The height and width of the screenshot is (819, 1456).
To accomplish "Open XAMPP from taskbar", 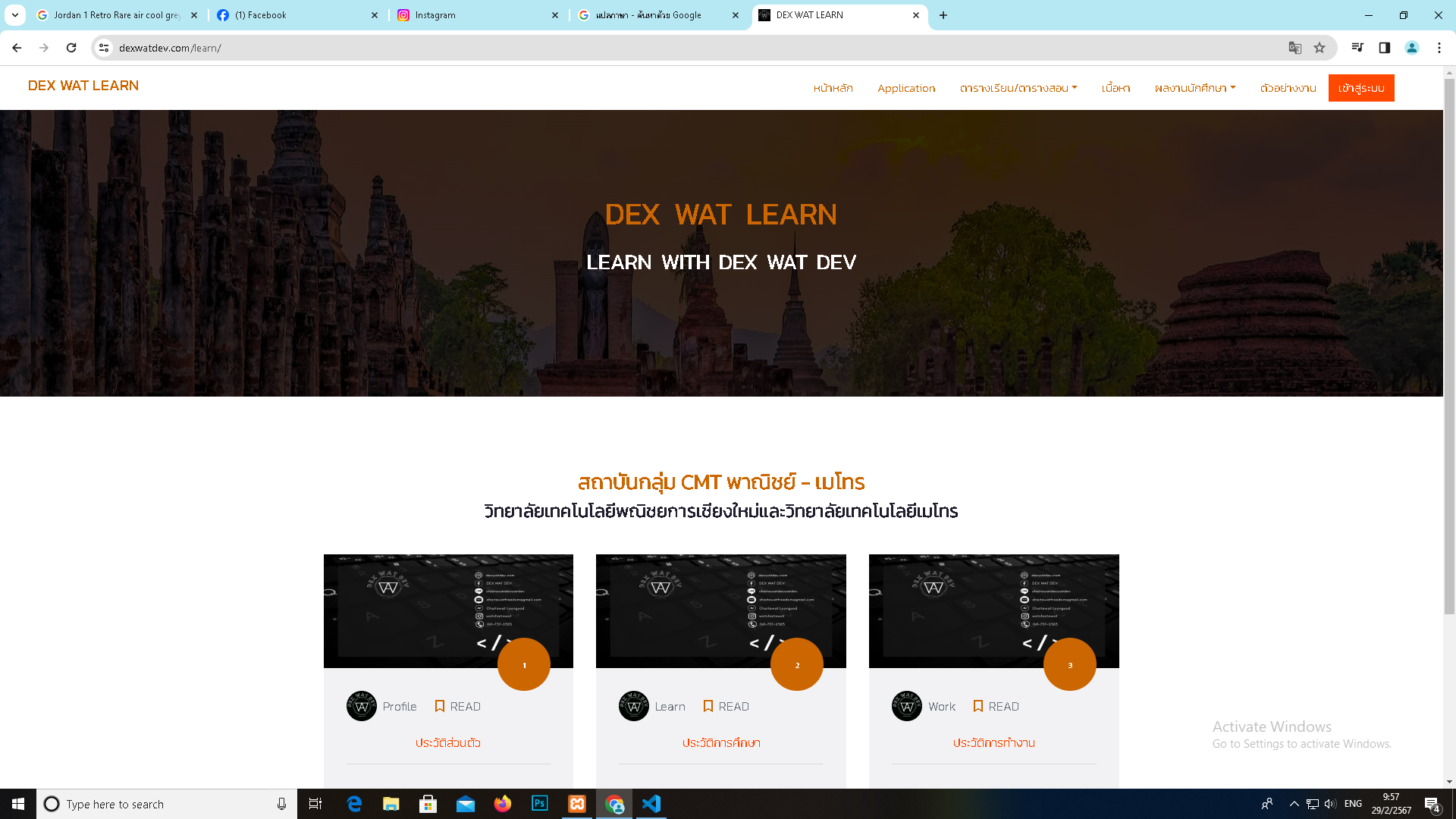I will (x=577, y=804).
